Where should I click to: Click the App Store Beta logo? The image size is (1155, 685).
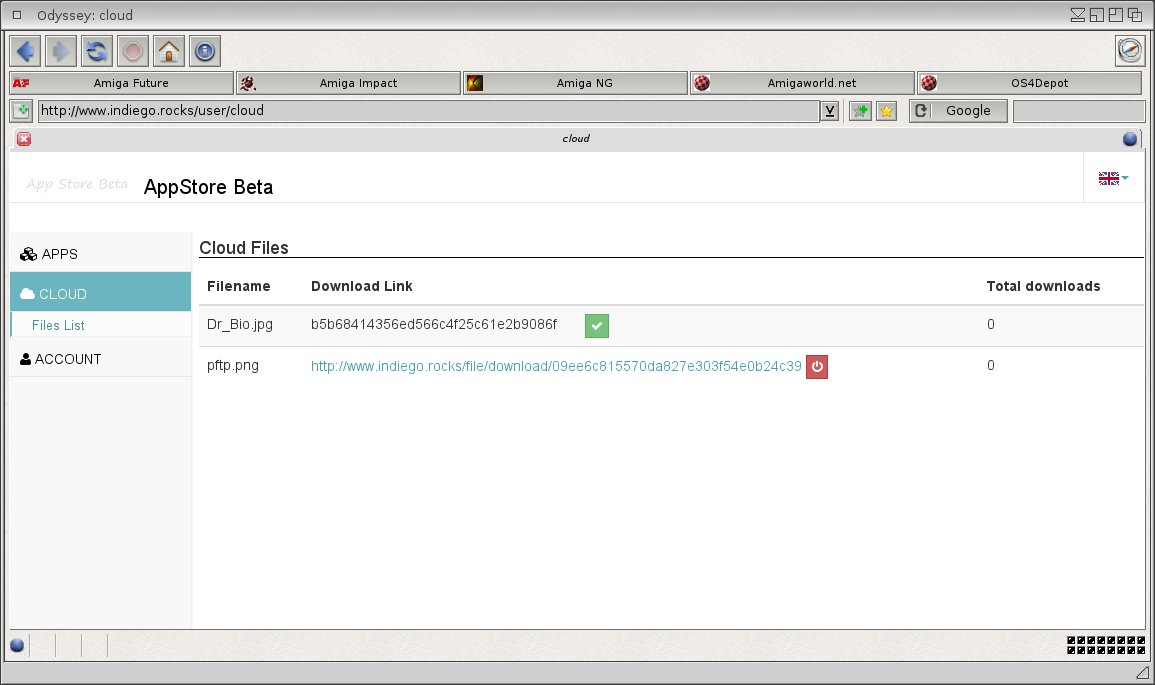coord(77,184)
